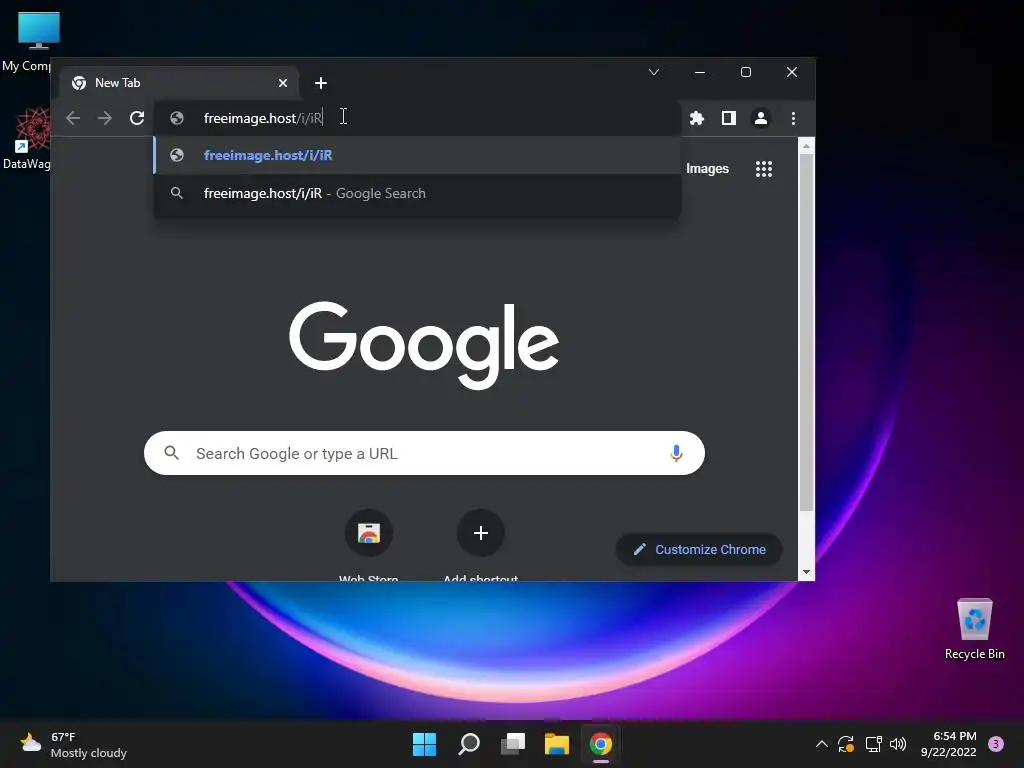Open Chrome three-dot menu

coord(793,118)
